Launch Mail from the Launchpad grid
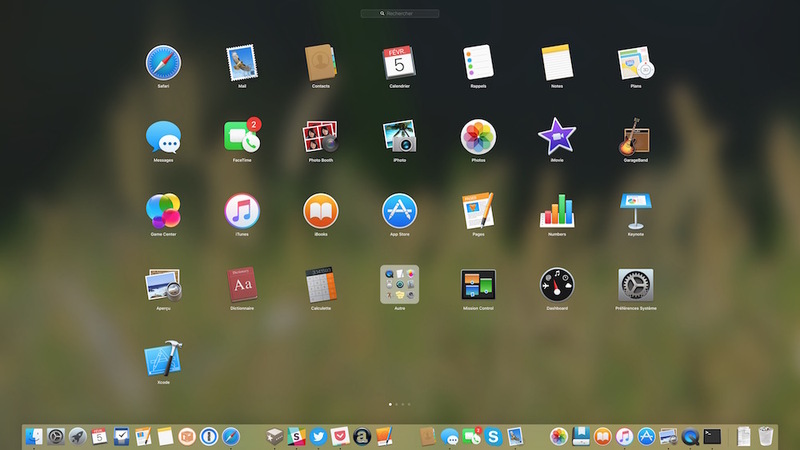 pos(242,63)
